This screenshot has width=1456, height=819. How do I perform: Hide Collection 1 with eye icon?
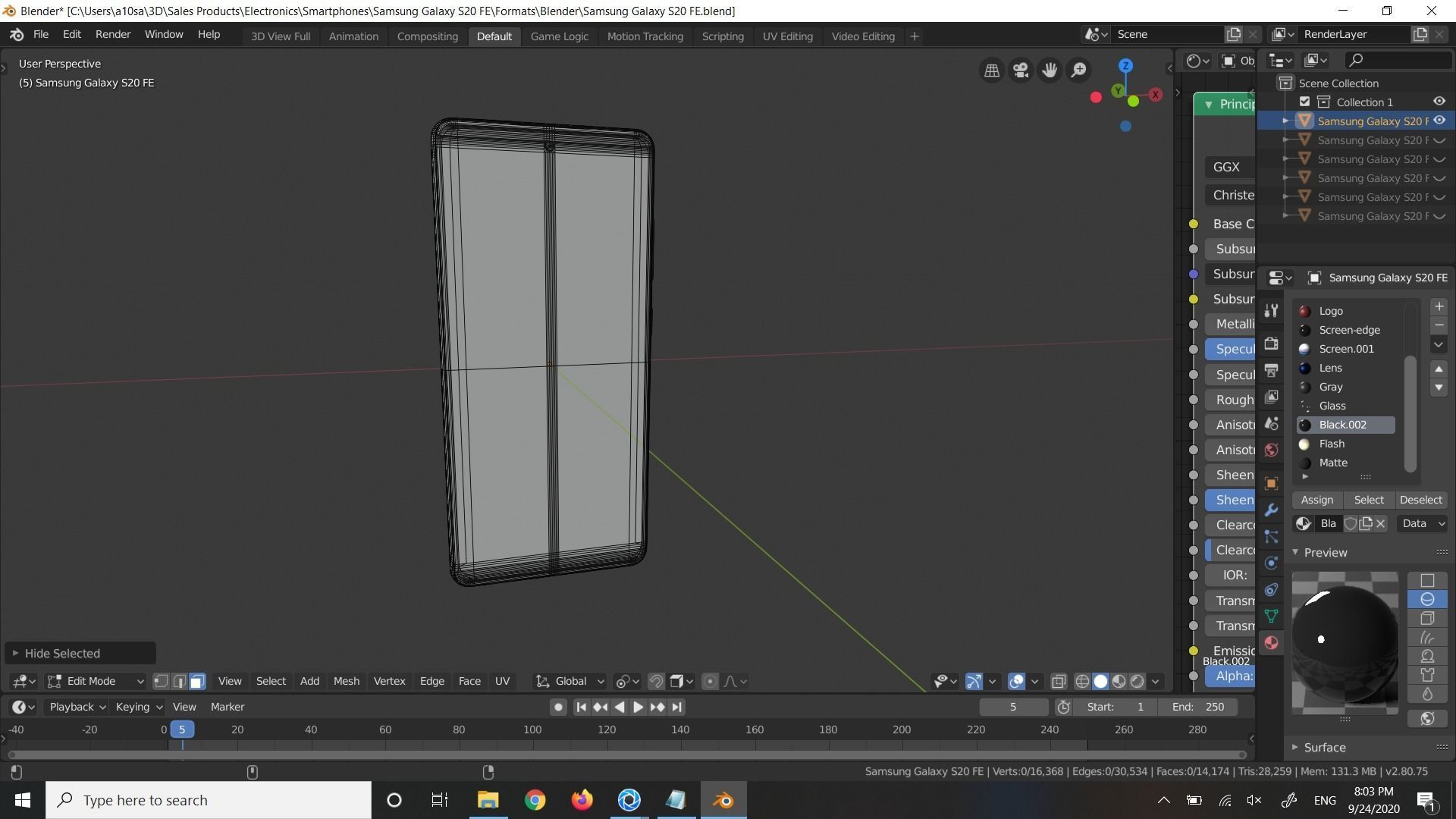click(x=1439, y=102)
